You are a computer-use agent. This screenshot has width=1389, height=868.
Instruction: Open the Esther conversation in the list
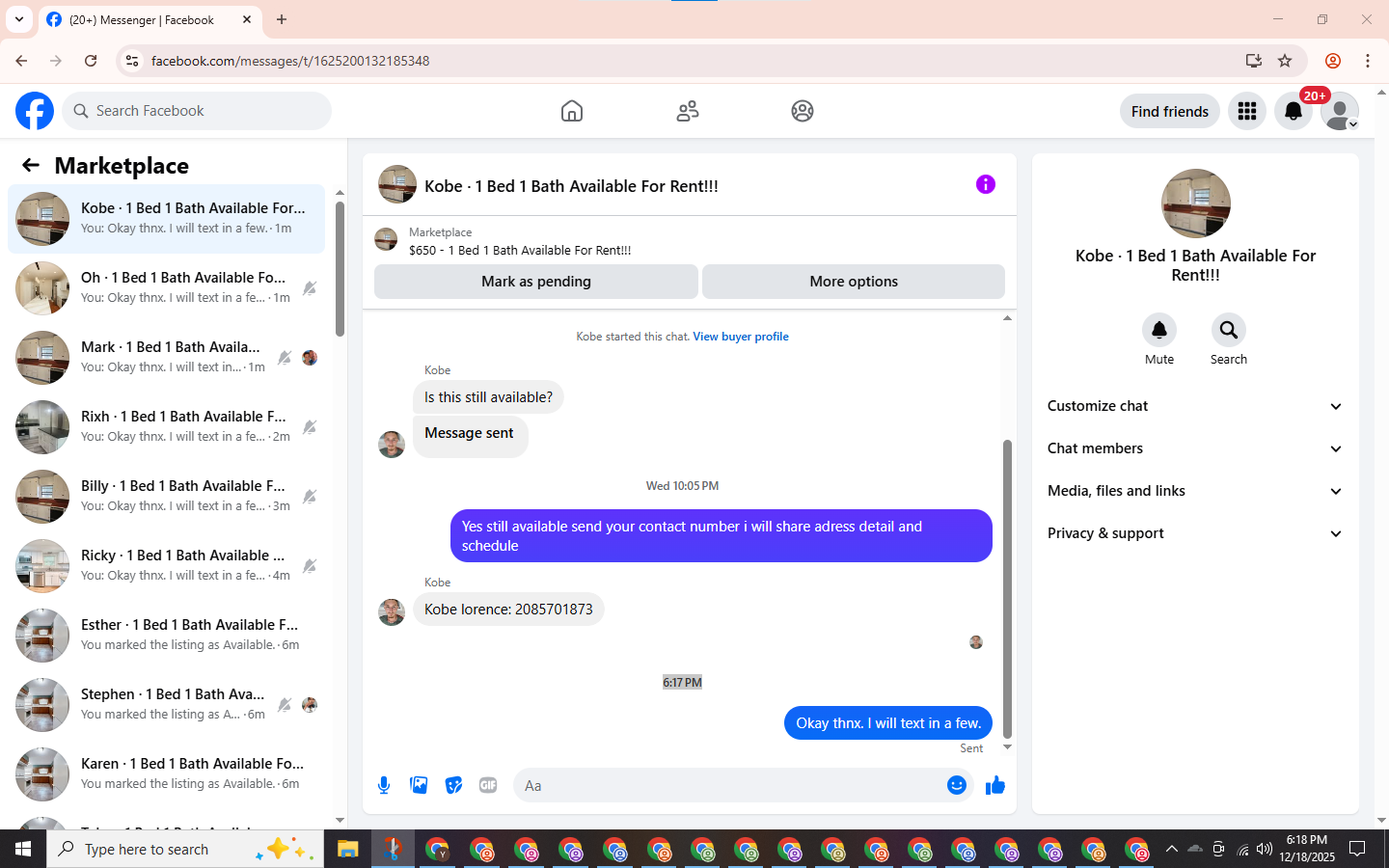pyautogui.click(x=166, y=636)
